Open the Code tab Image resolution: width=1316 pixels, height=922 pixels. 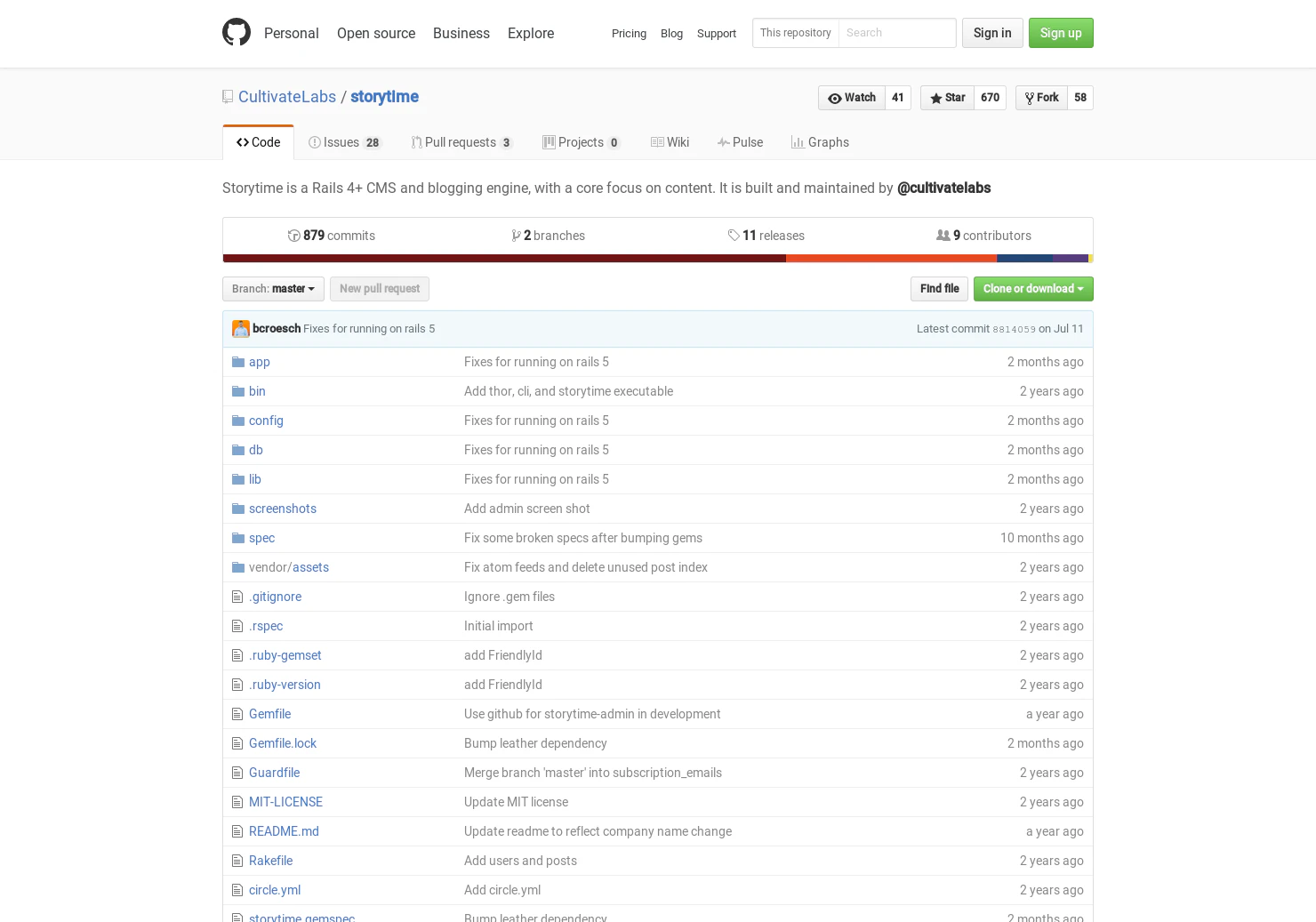258,142
